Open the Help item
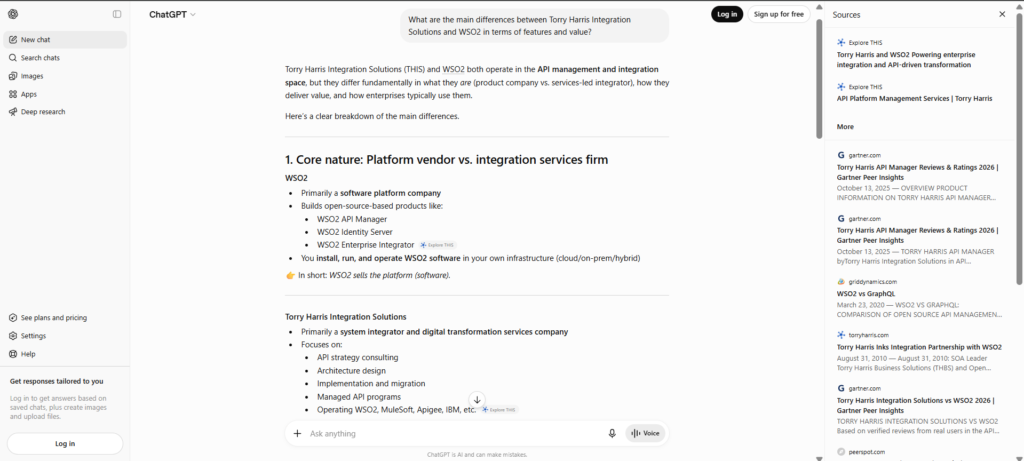 (x=65, y=354)
